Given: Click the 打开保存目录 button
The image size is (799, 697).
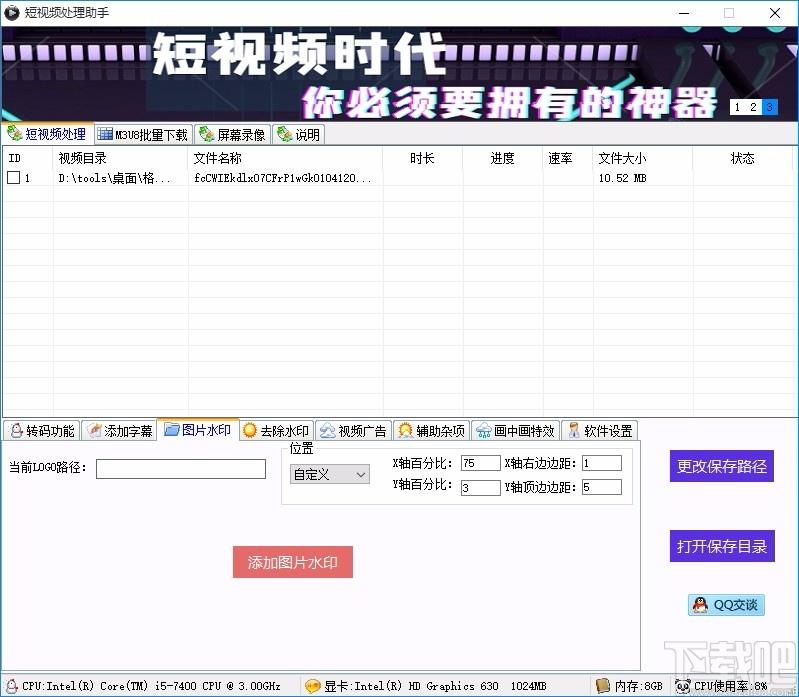Looking at the screenshot, I should [722, 546].
